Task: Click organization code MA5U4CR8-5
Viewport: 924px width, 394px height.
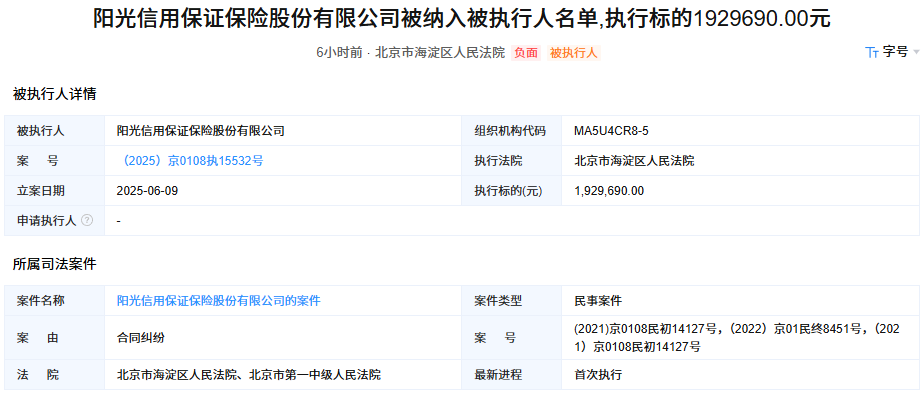Action: (x=611, y=131)
